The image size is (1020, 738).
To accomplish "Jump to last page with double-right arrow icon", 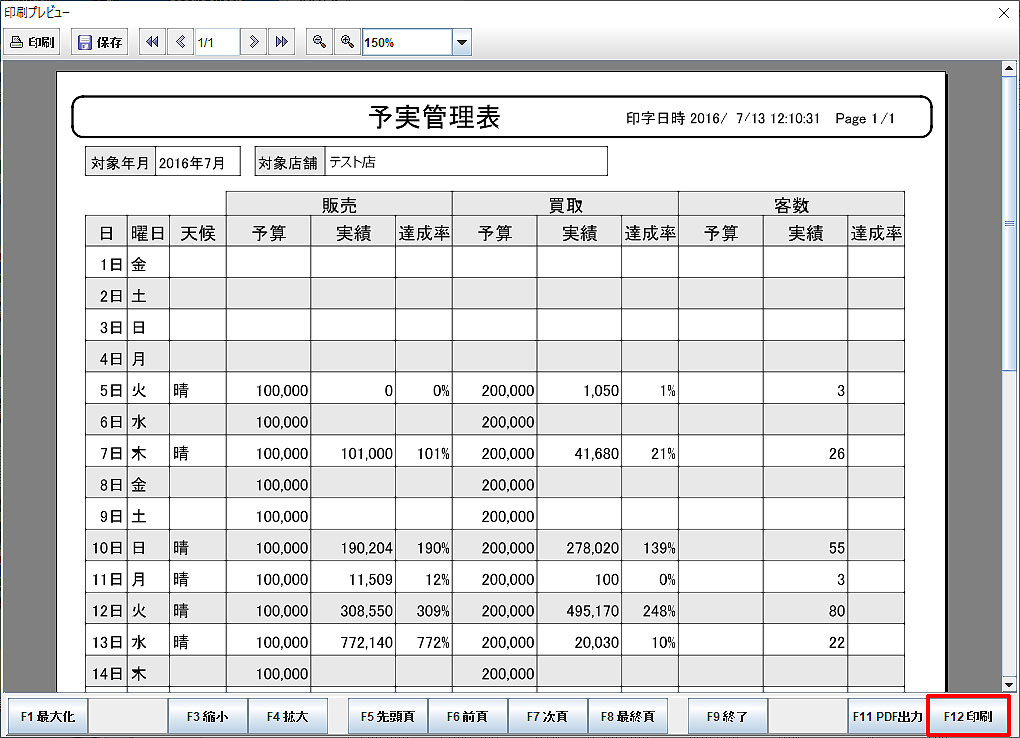I will click(x=281, y=41).
